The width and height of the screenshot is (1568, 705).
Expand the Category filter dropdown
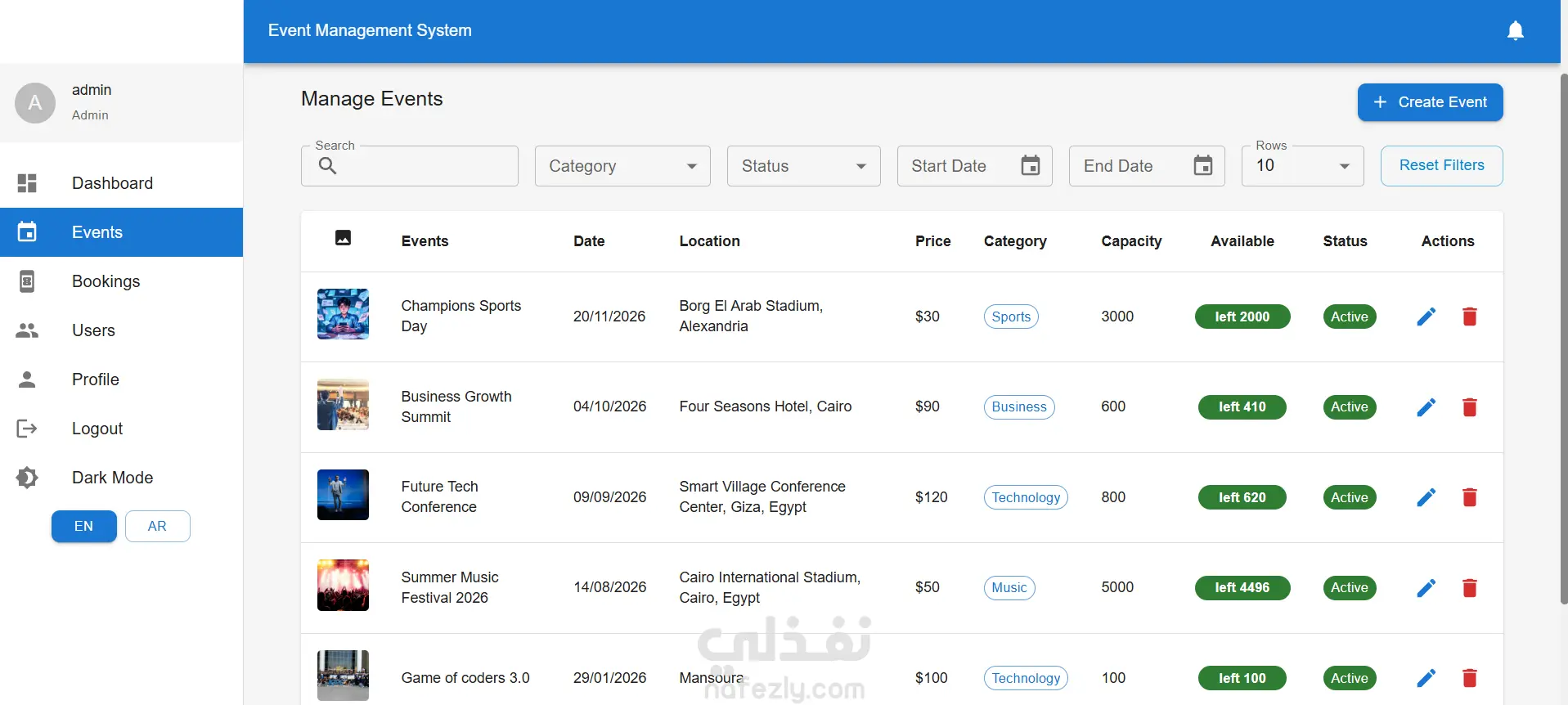coord(622,166)
